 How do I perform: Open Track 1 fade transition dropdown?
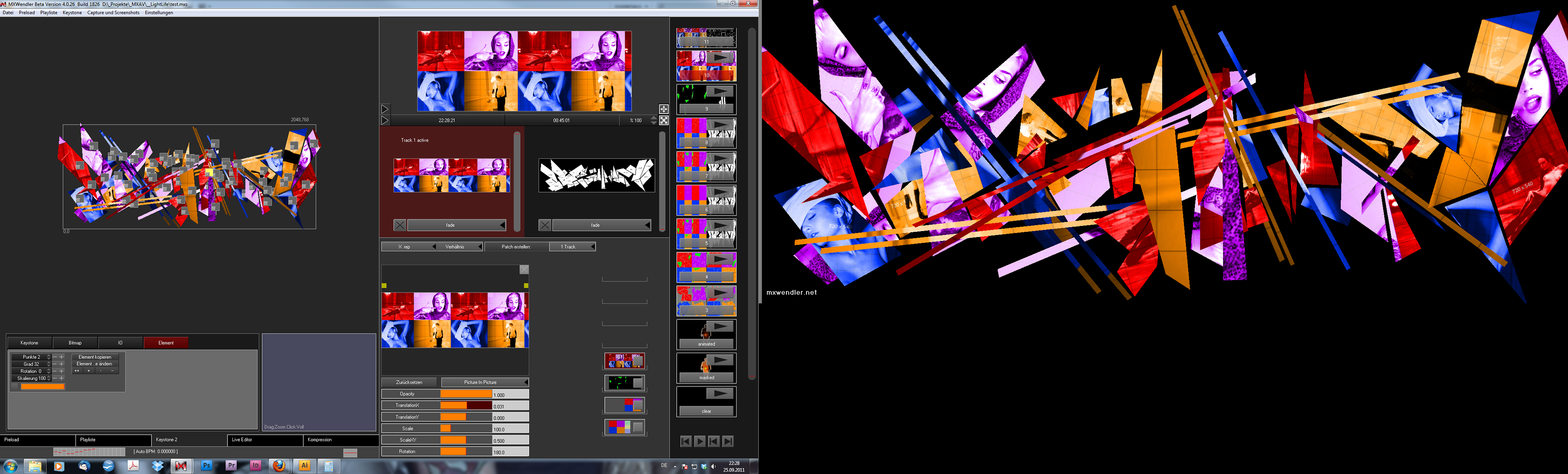tap(457, 225)
